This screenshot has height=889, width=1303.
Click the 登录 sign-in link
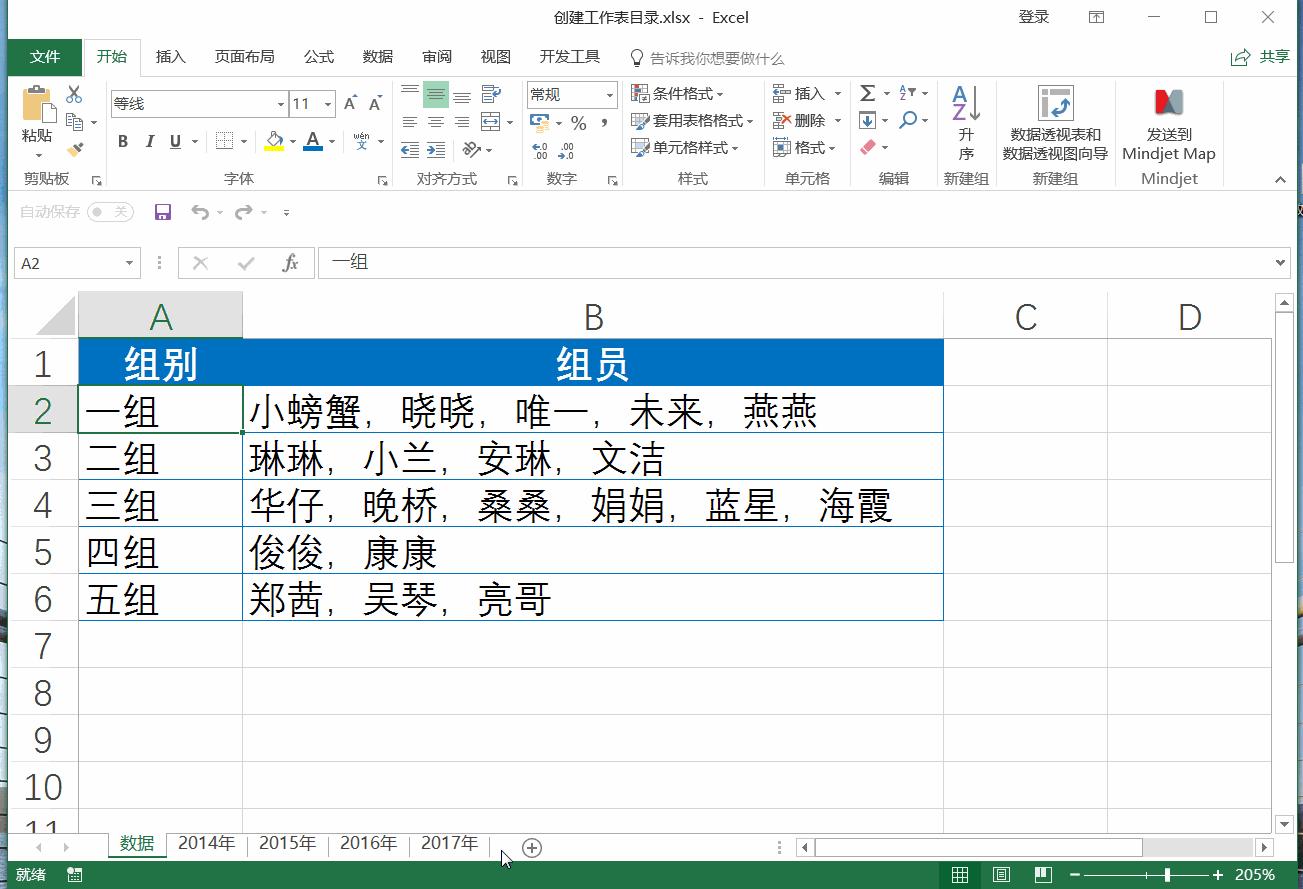[1033, 17]
